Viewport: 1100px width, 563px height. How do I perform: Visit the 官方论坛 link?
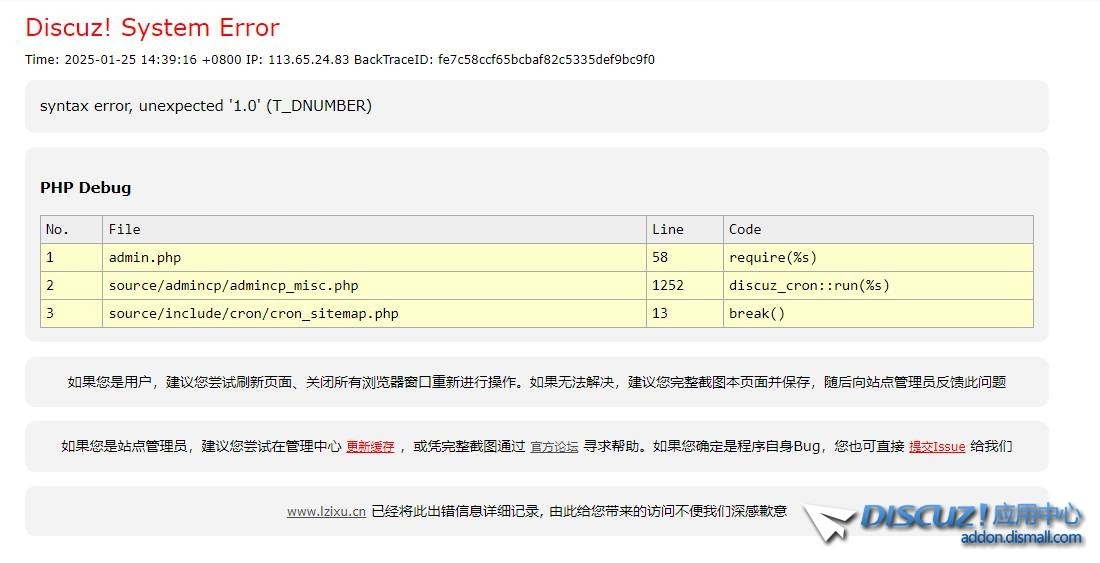coord(554,447)
